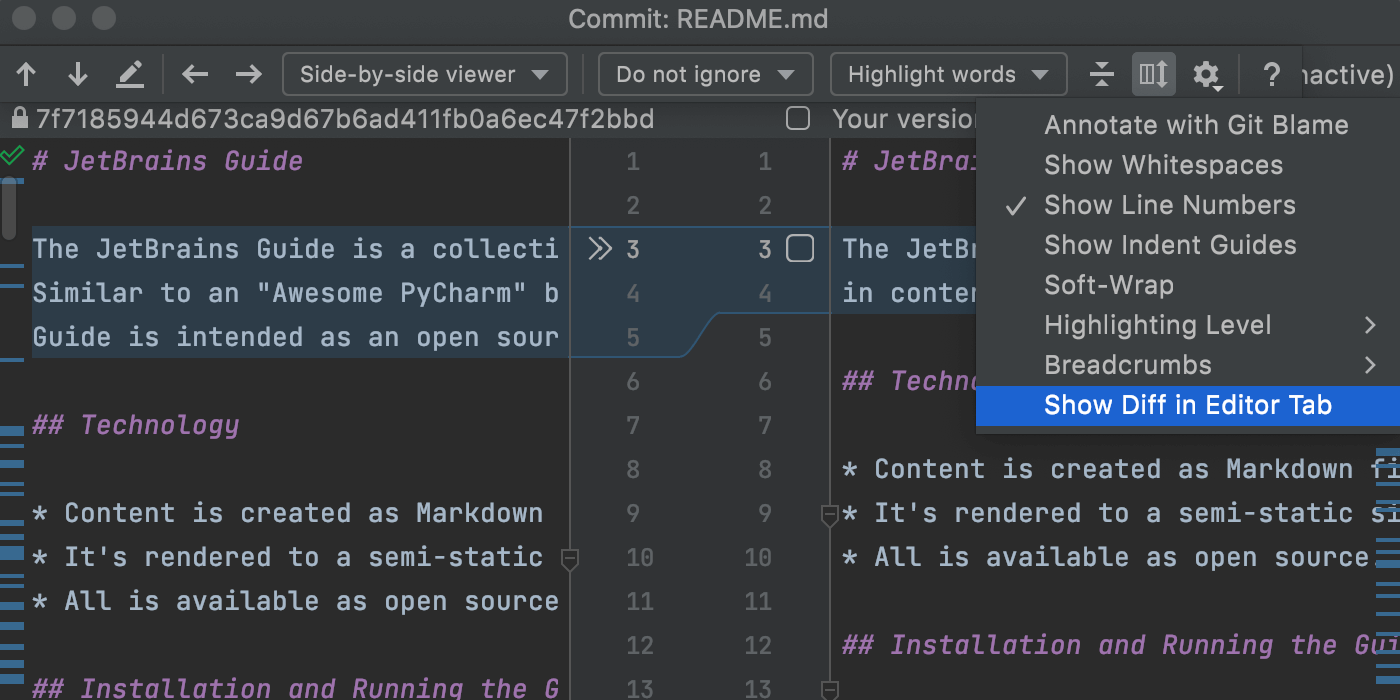Click left line 'Similar to an "Awesome PyCharm"'
Image resolution: width=1400 pixels, height=700 pixels.
click(x=295, y=293)
